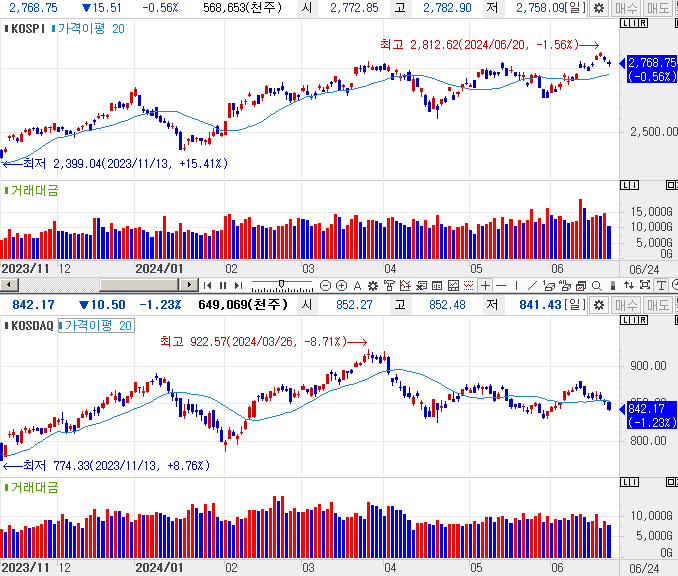Toggle L axis on KOSPI price panel
Image resolution: width=678 pixels, height=576 pixels.
point(625,23)
